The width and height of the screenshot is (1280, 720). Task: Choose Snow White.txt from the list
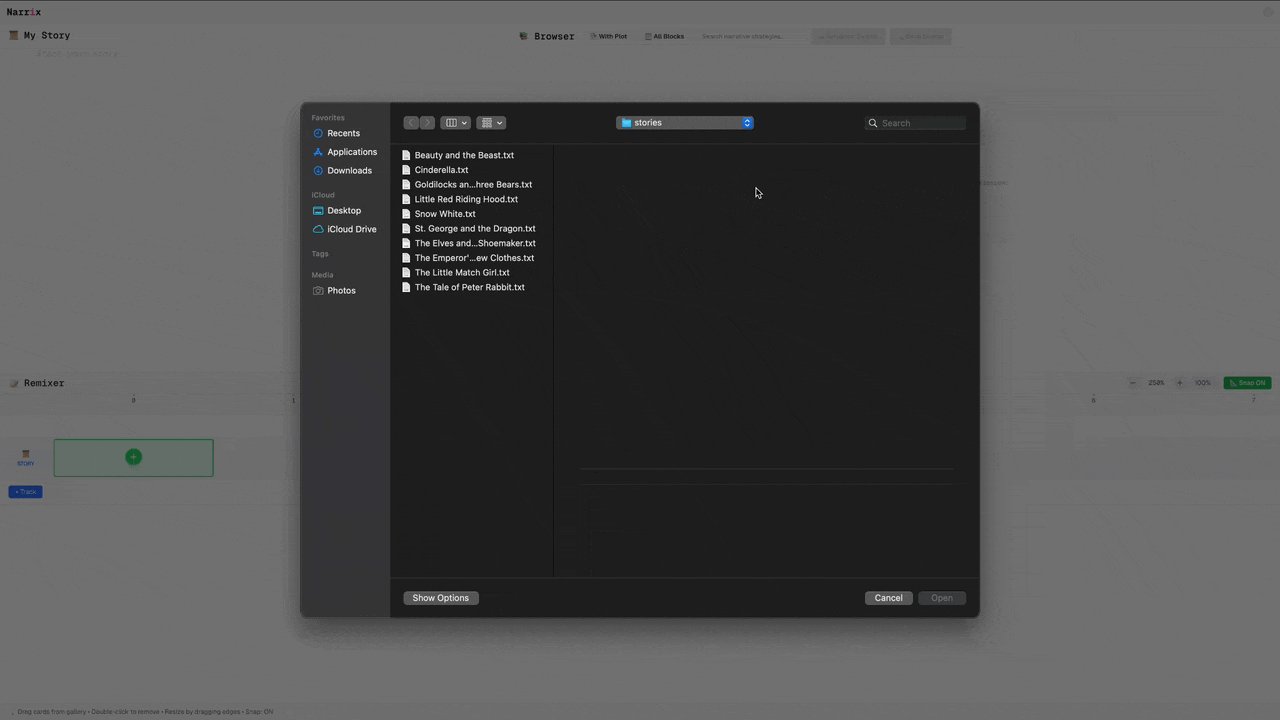(445, 214)
